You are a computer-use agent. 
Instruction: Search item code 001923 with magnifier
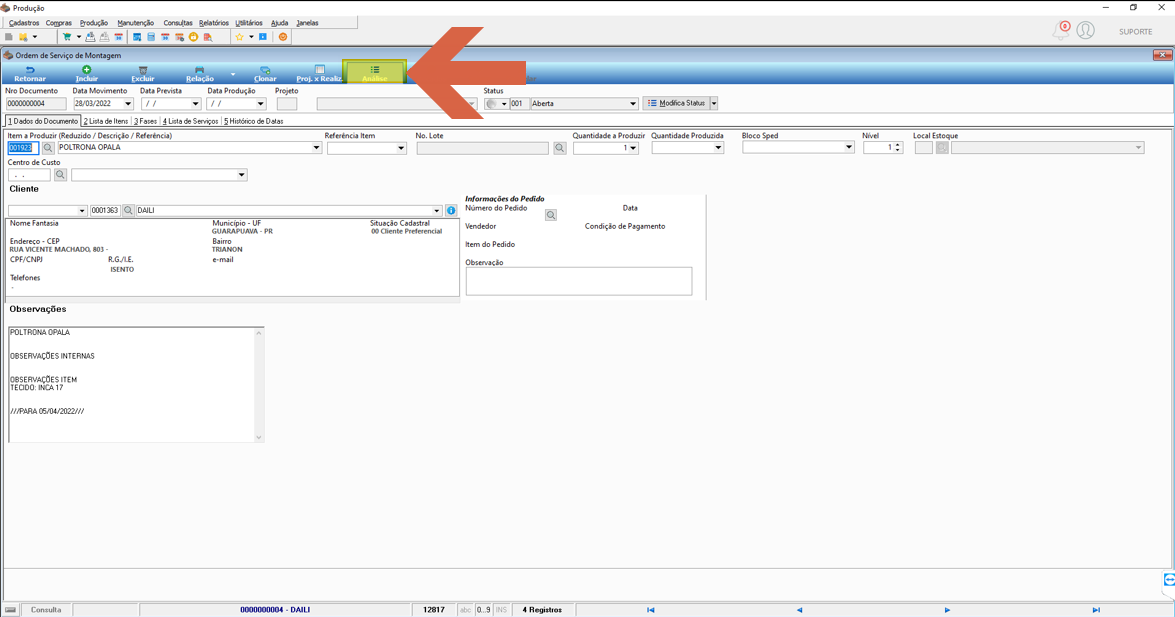48,148
